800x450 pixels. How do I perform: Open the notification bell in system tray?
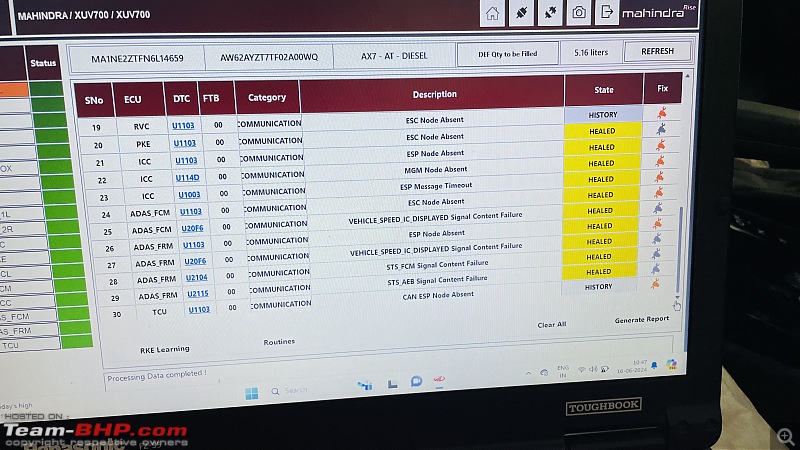coord(654,365)
